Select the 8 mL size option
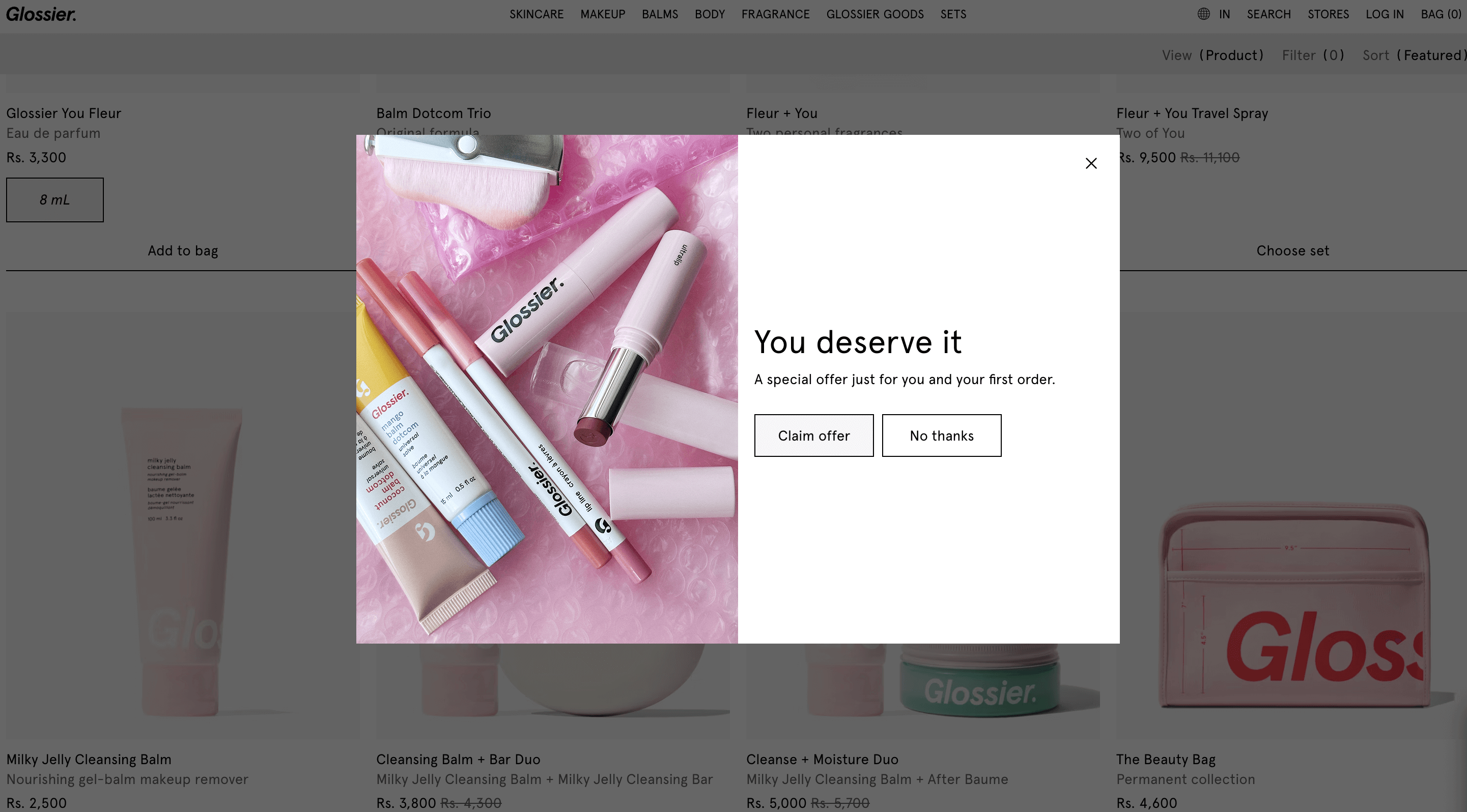Viewport: 1467px width, 812px height. 54,200
